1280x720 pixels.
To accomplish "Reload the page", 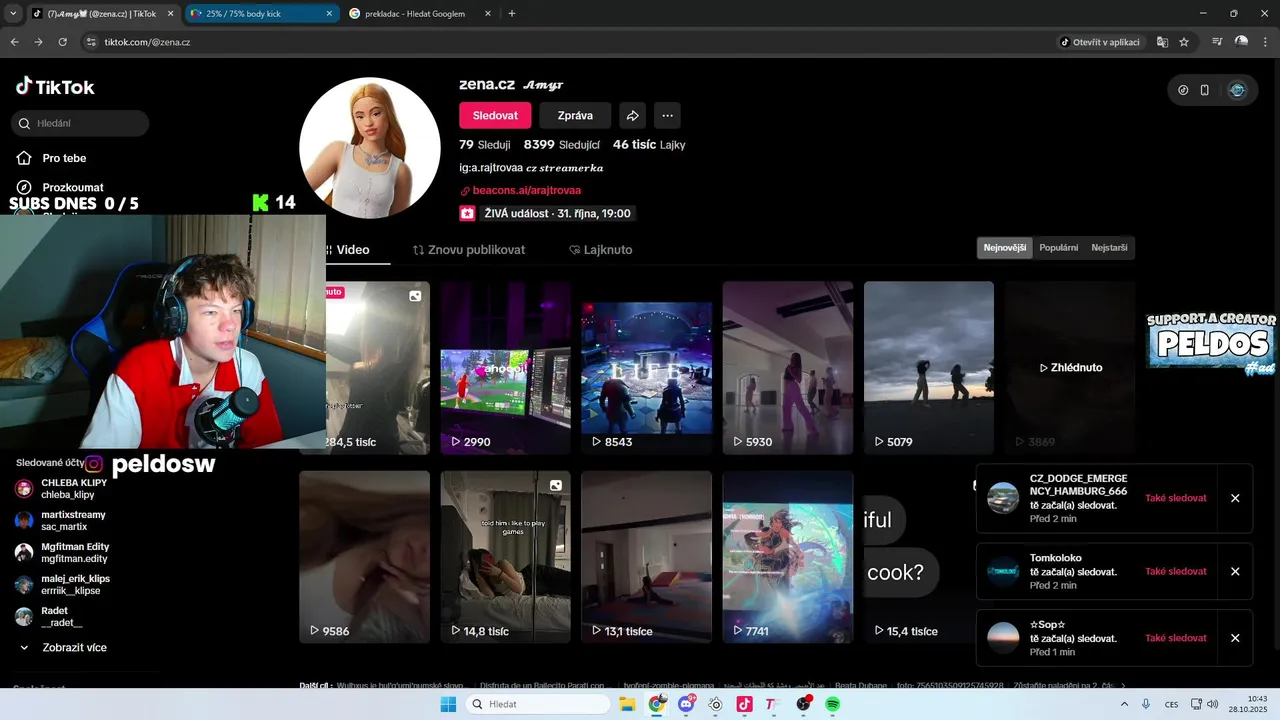I will [63, 42].
